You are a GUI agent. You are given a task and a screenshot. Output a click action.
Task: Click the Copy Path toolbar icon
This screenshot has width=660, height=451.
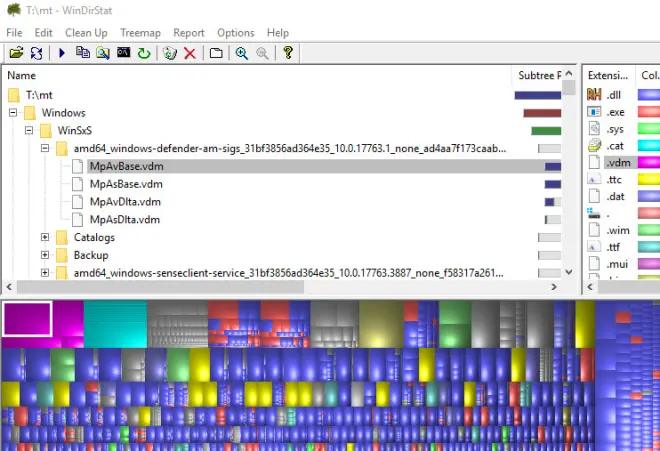[82, 53]
